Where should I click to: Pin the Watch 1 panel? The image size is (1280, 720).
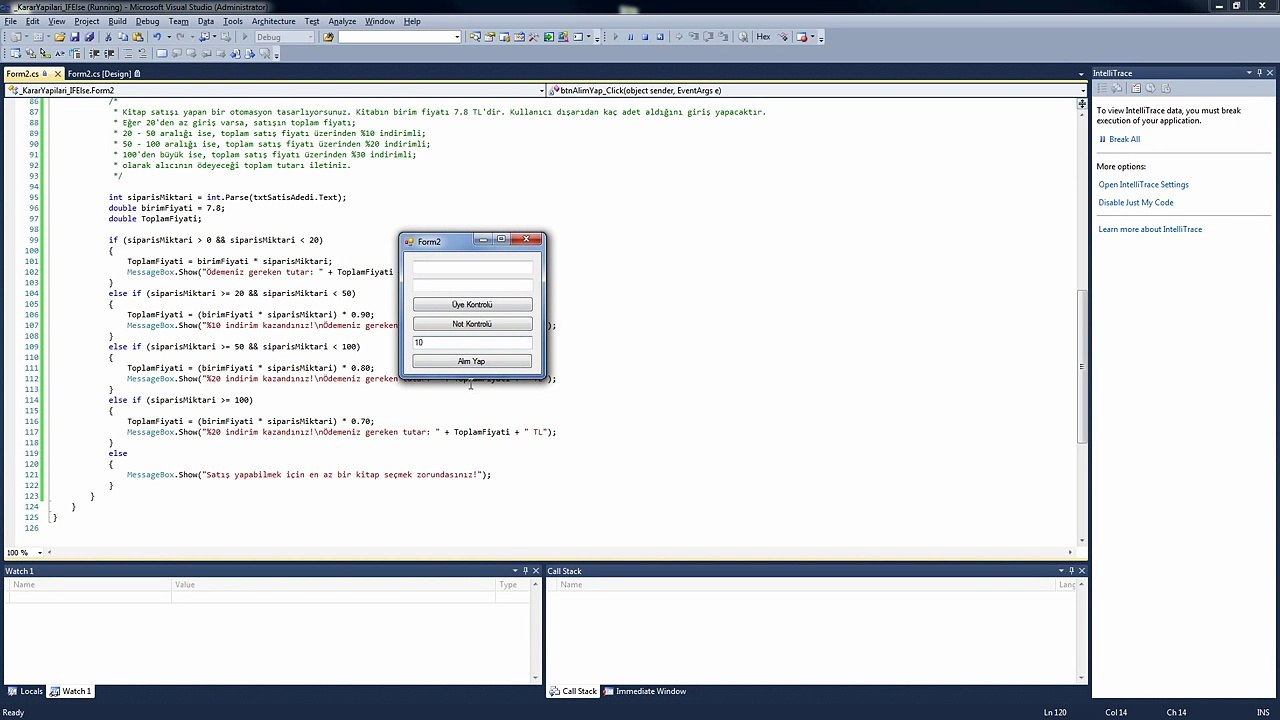coord(525,571)
